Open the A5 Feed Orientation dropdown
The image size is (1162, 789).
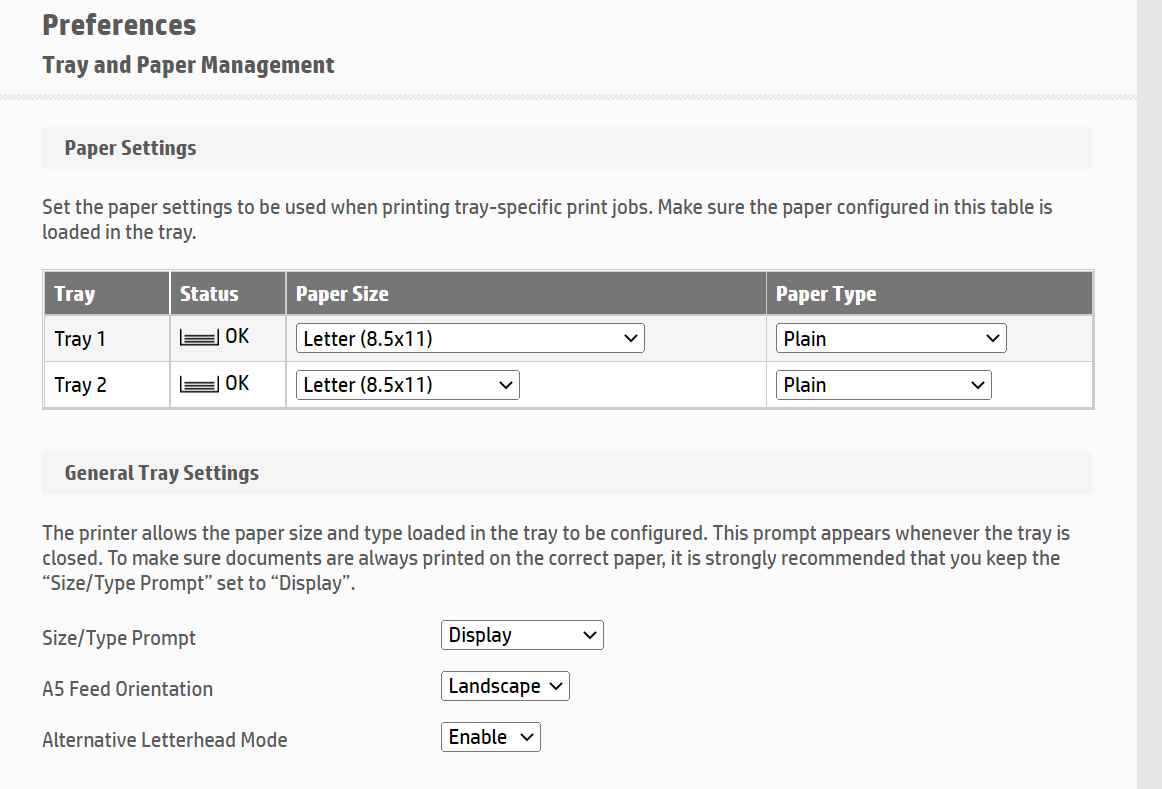504,686
